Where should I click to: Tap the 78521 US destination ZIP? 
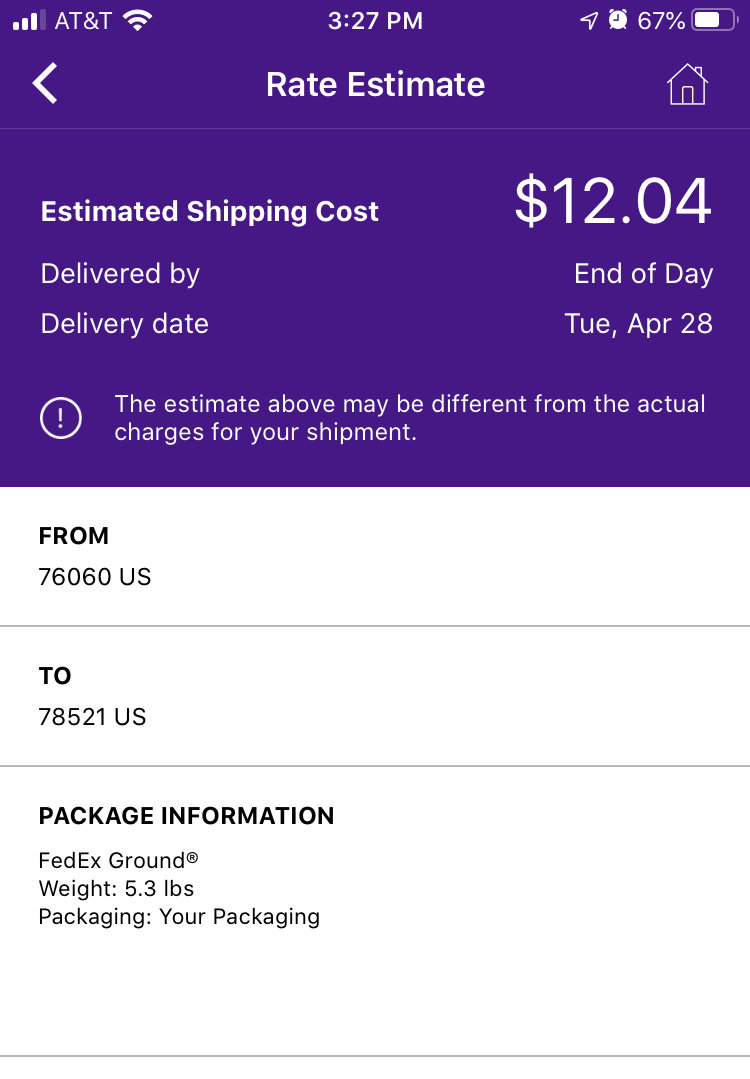[x=92, y=717]
